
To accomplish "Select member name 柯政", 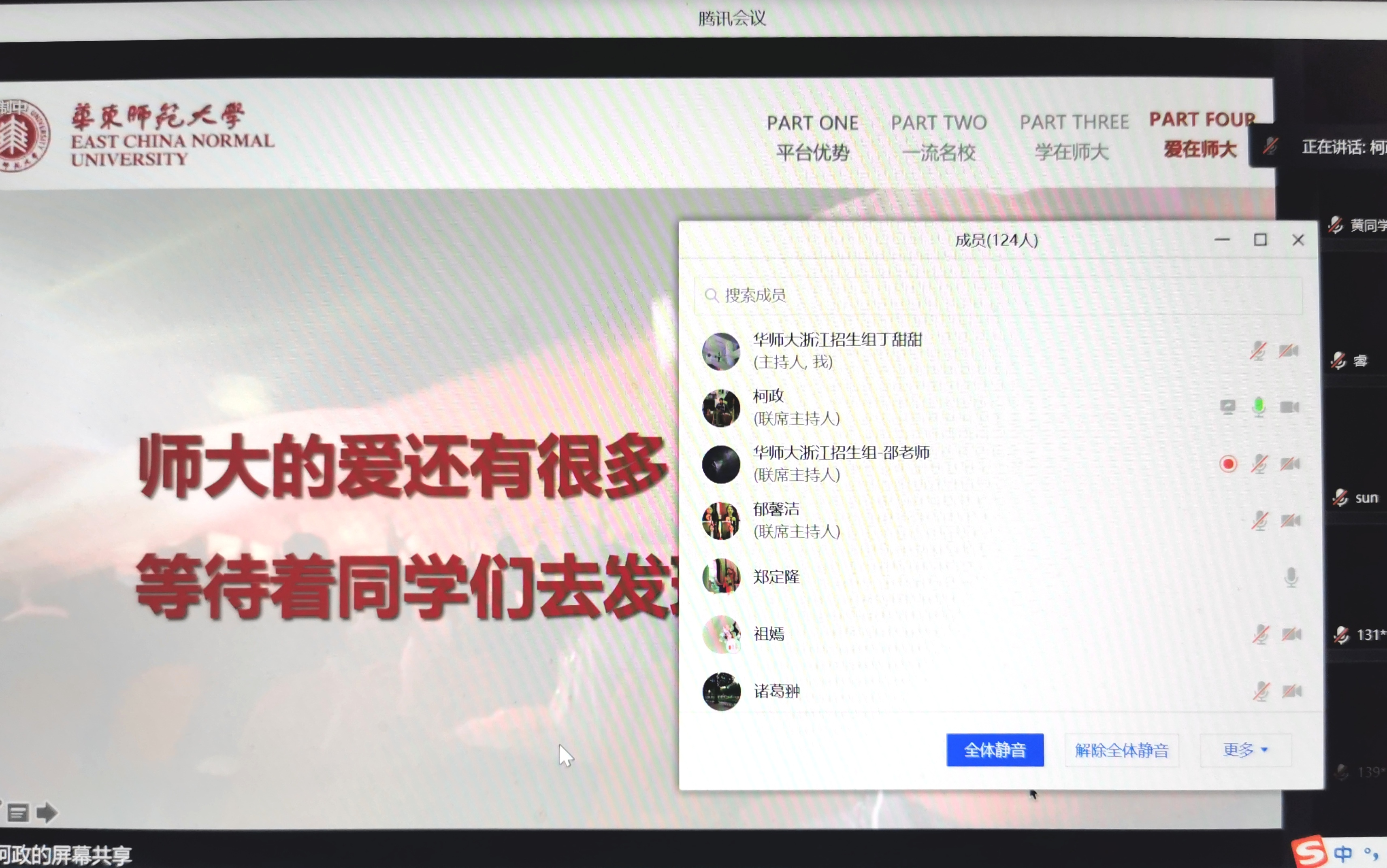I will click(x=769, y=396).
